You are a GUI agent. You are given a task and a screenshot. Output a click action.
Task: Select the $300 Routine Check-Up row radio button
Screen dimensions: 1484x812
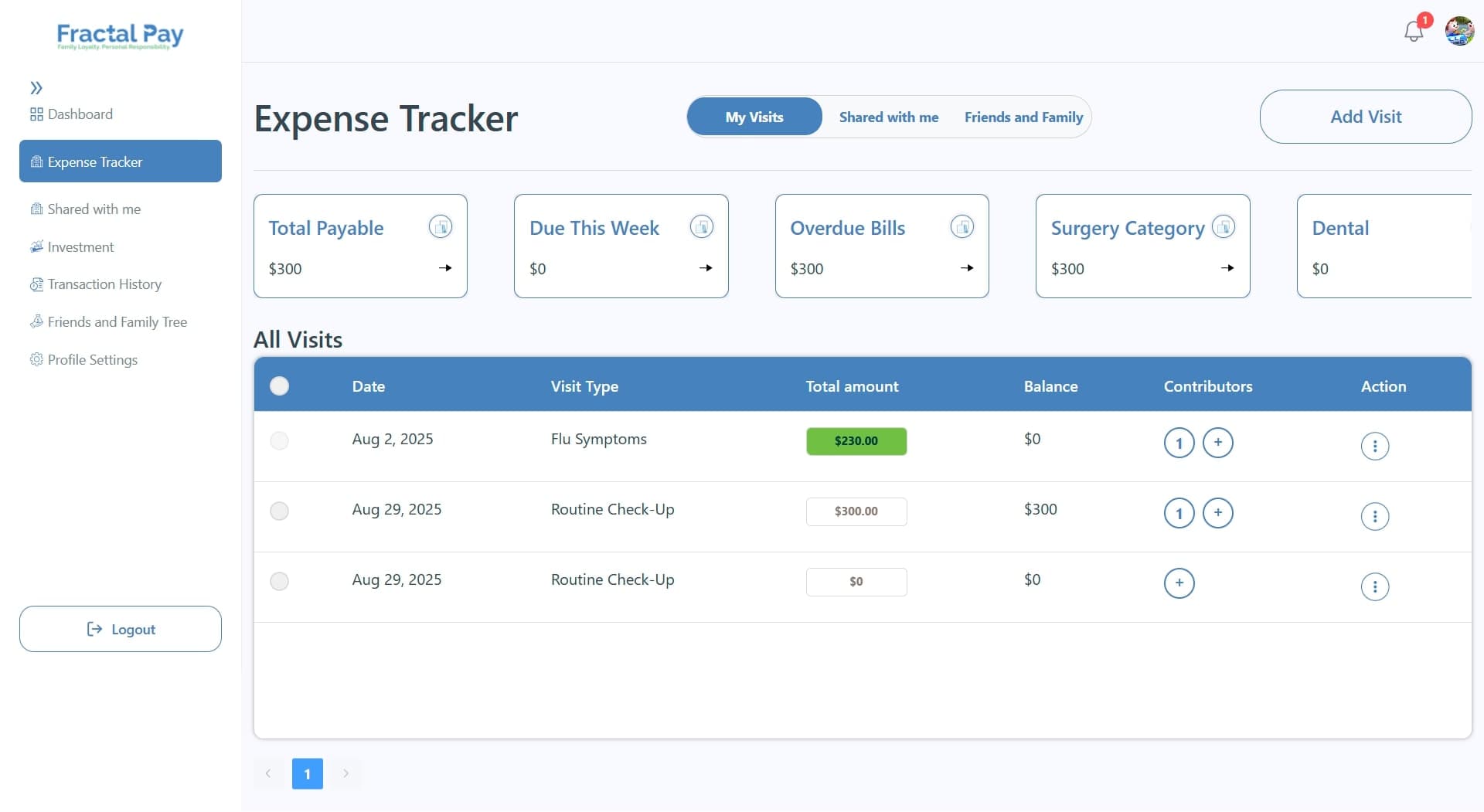(x=279, y=511)
